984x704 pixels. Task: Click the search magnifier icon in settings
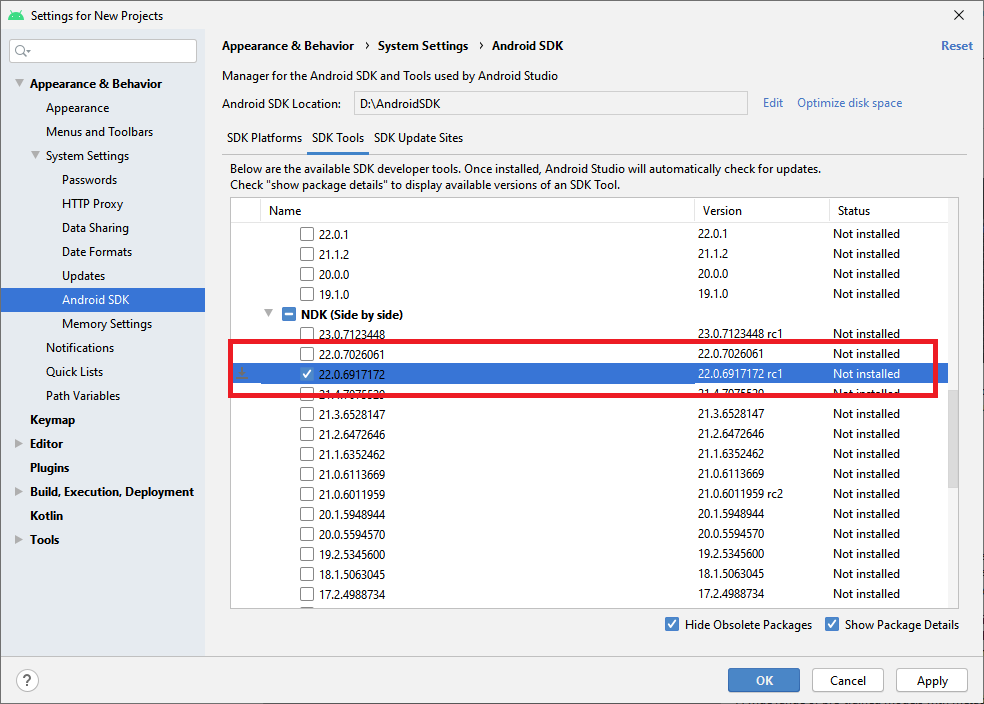point(22,51)
